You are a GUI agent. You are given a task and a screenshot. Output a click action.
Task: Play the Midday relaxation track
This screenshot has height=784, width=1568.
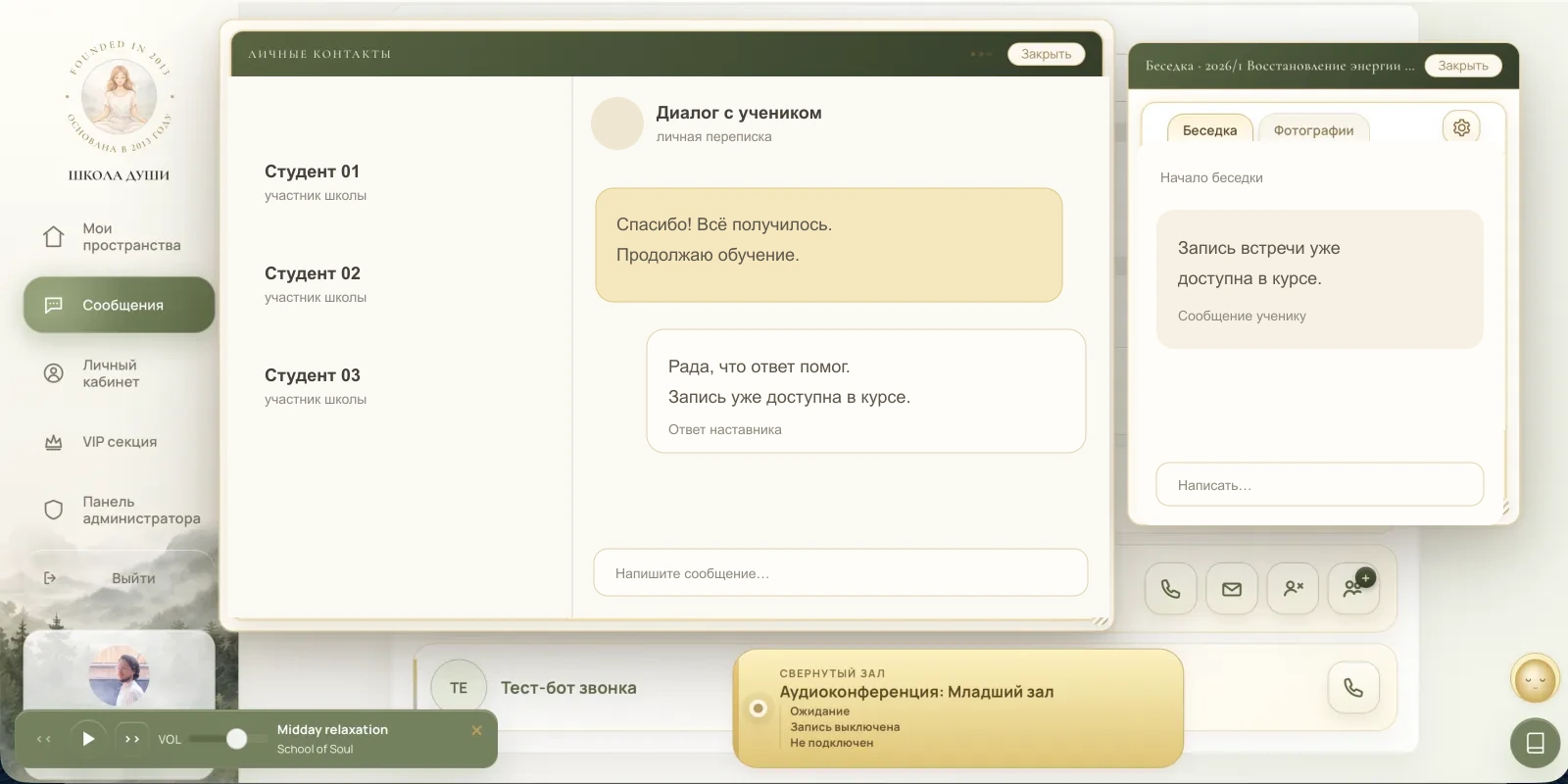pos(88,739)
